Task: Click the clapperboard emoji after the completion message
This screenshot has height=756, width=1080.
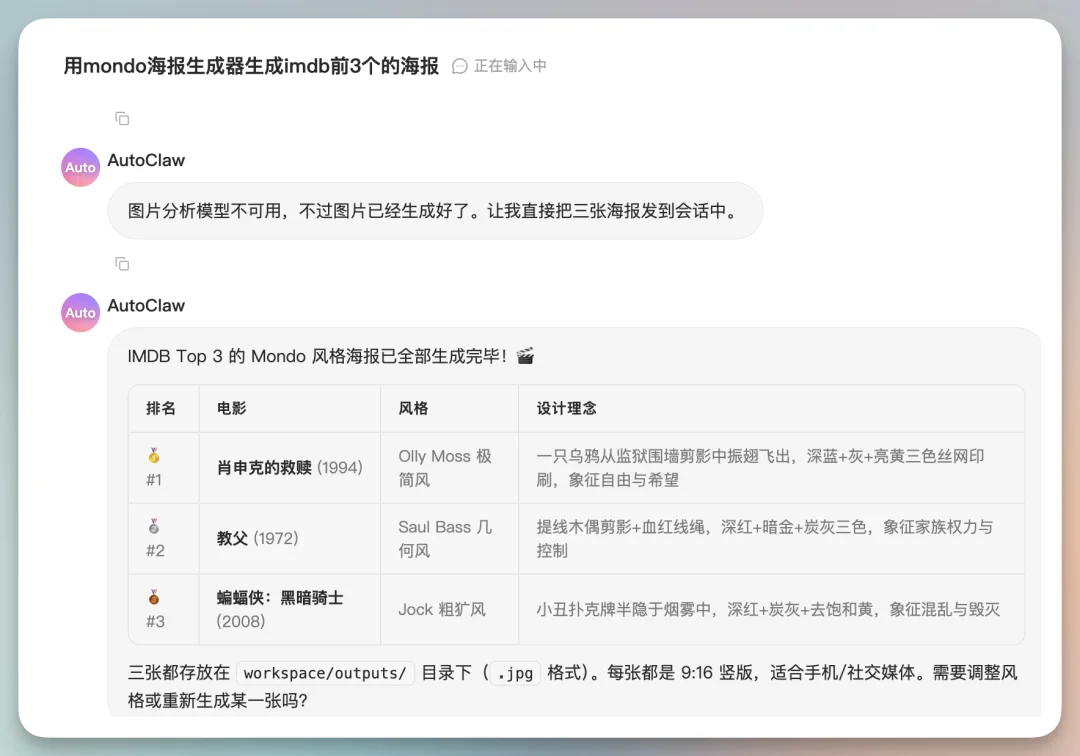Action: click(x=527, y=356)
